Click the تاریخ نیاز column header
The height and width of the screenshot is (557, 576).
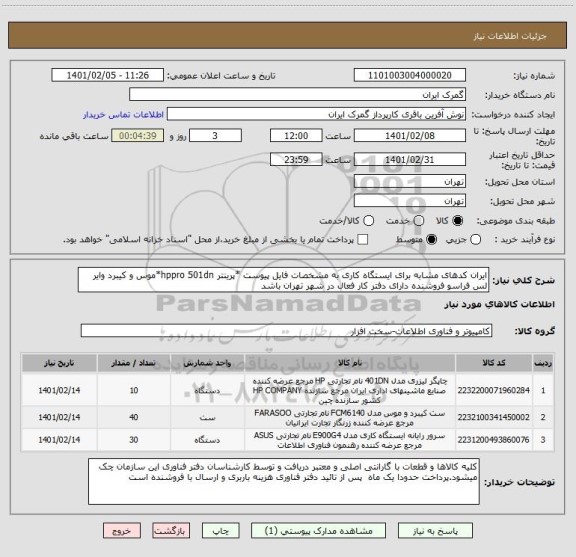59,363
